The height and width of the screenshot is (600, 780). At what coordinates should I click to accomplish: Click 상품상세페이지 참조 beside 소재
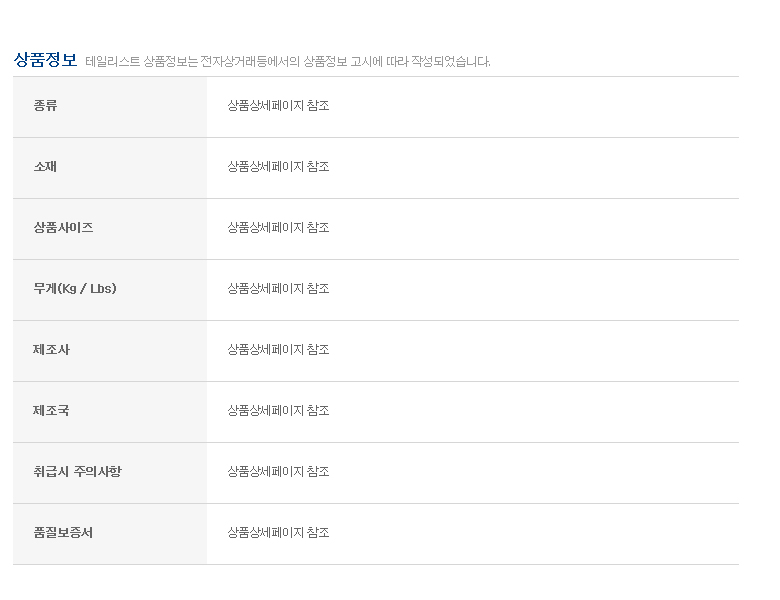(x=278, y=167)
